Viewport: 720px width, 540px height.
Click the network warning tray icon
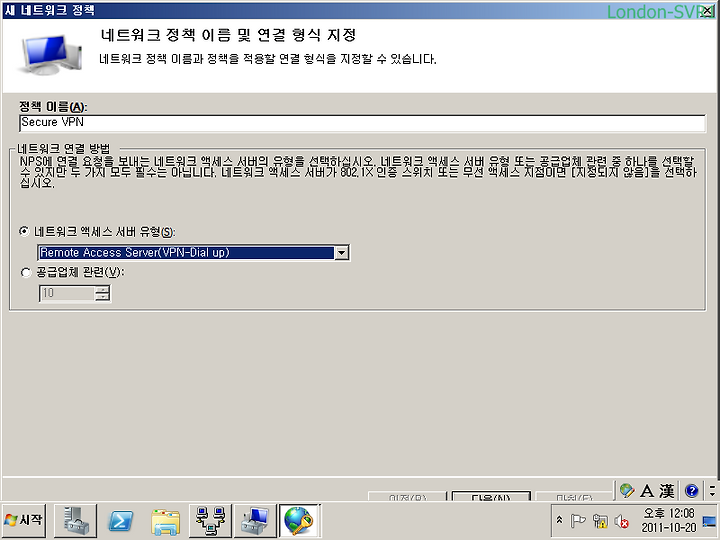pos(600,521)
